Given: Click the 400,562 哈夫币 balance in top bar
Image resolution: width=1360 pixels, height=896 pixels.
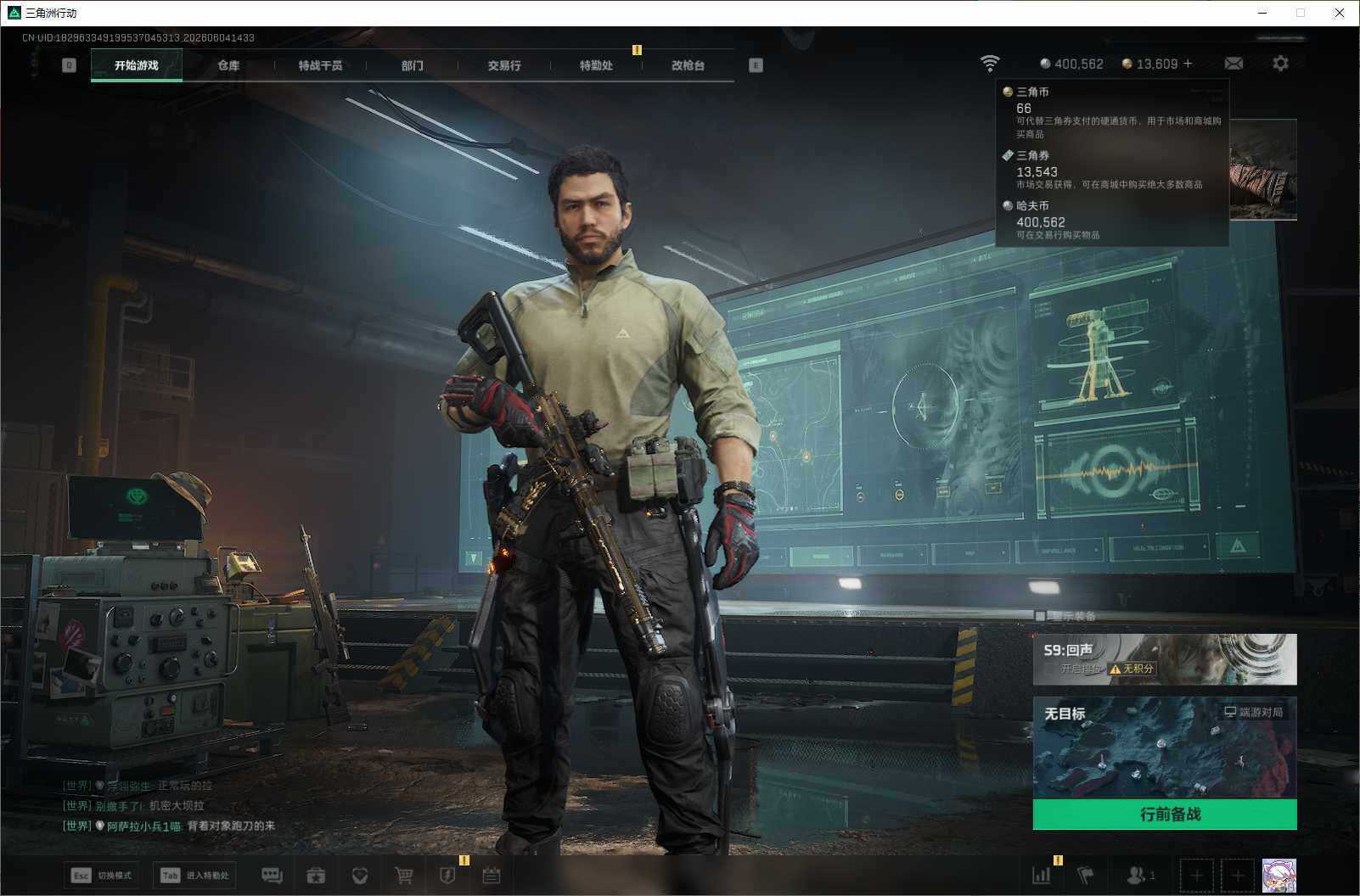Looking at the screenshot, I should click(x=1071, y=64).
